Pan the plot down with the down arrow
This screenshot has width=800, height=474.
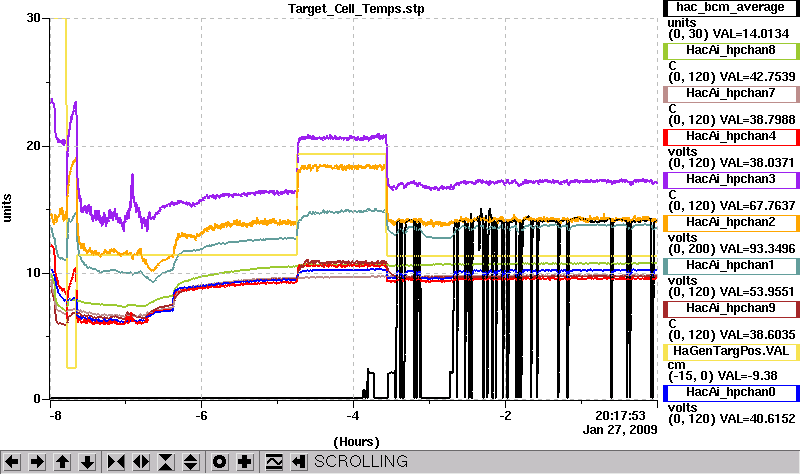(87, 462)
